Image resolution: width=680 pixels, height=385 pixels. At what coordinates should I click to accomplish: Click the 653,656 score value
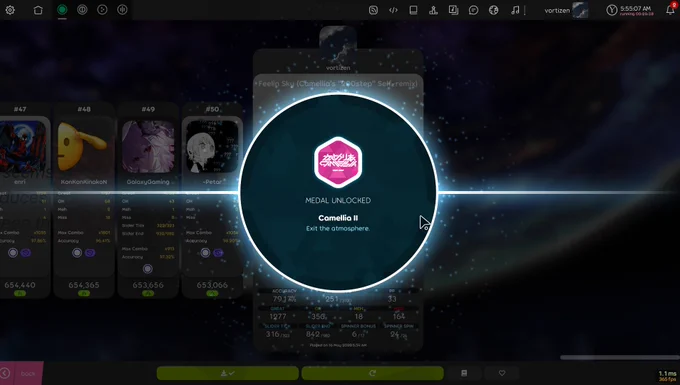[148, 285]
